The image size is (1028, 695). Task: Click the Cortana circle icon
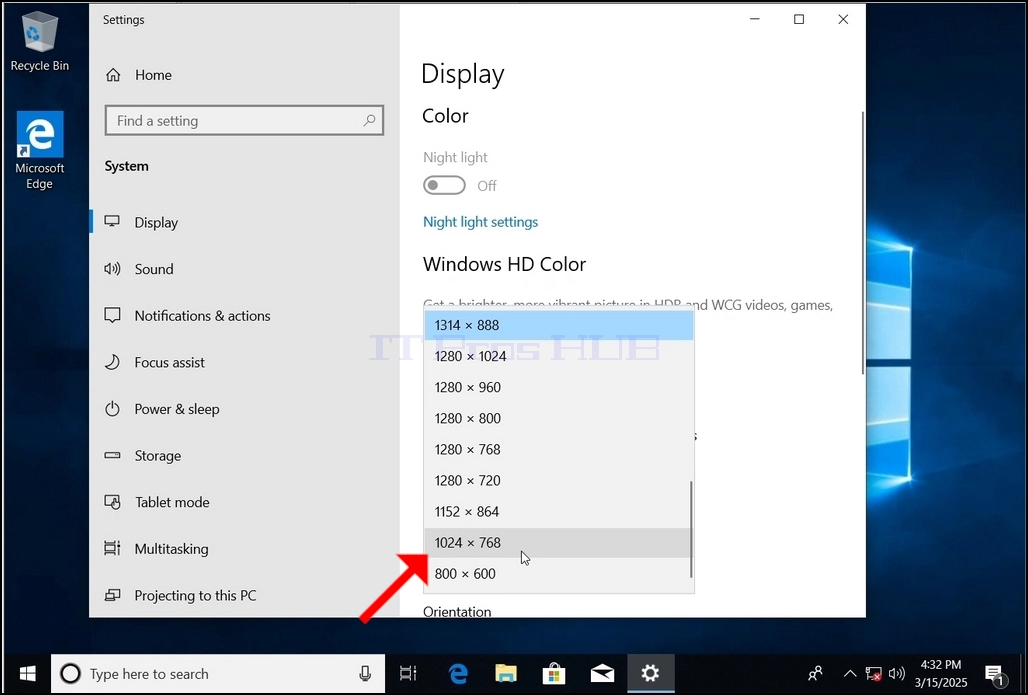[70, 673]
